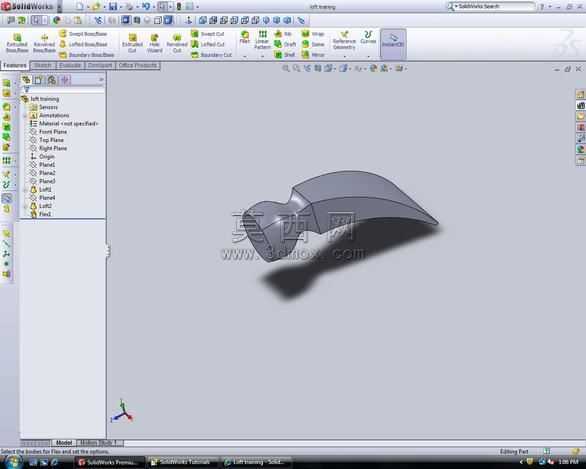Click the Zoom to Fit view icon
The height and width of the screenshot is (469, 586).
click(x=286, y=68)
